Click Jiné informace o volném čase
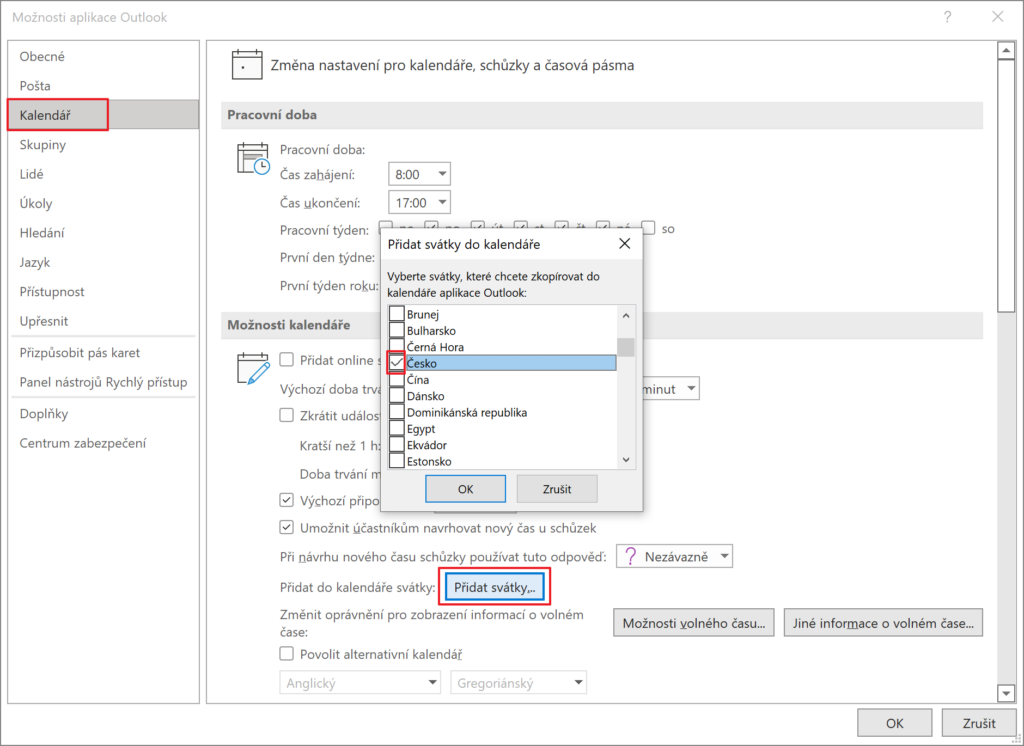The width and height of the screenshot is (1024, 746). coord(883,623)
